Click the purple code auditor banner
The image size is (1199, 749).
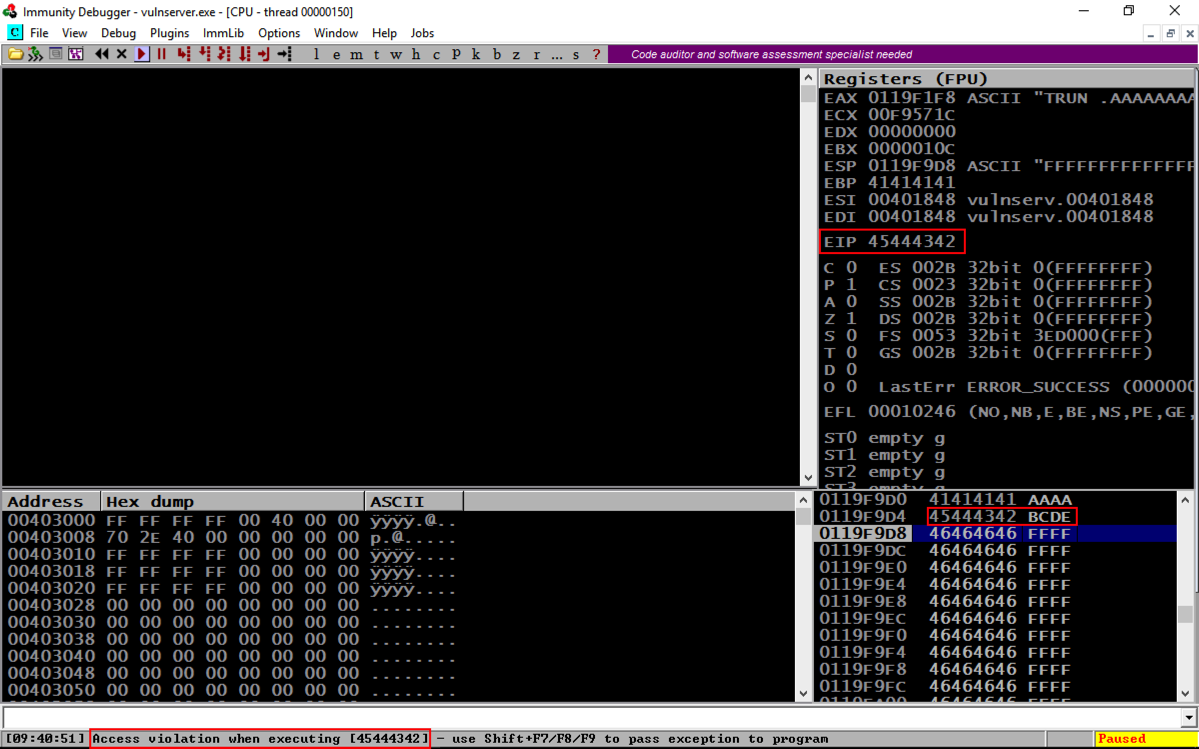(x=901, y=54)
